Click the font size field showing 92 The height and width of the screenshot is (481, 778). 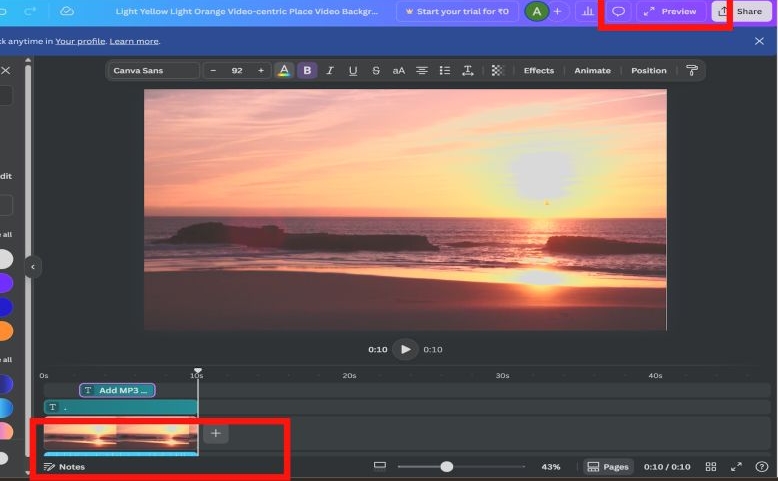click(x=237, y=70)
